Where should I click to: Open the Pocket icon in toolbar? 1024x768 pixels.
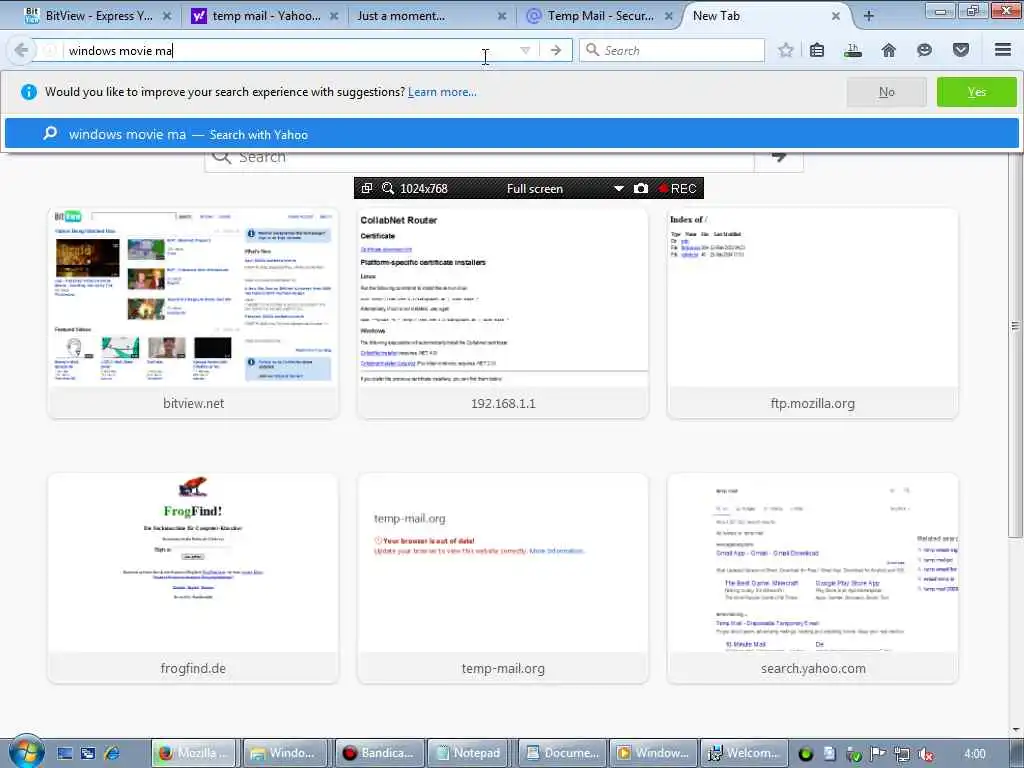pyautogui.click(x=961, y=50)
